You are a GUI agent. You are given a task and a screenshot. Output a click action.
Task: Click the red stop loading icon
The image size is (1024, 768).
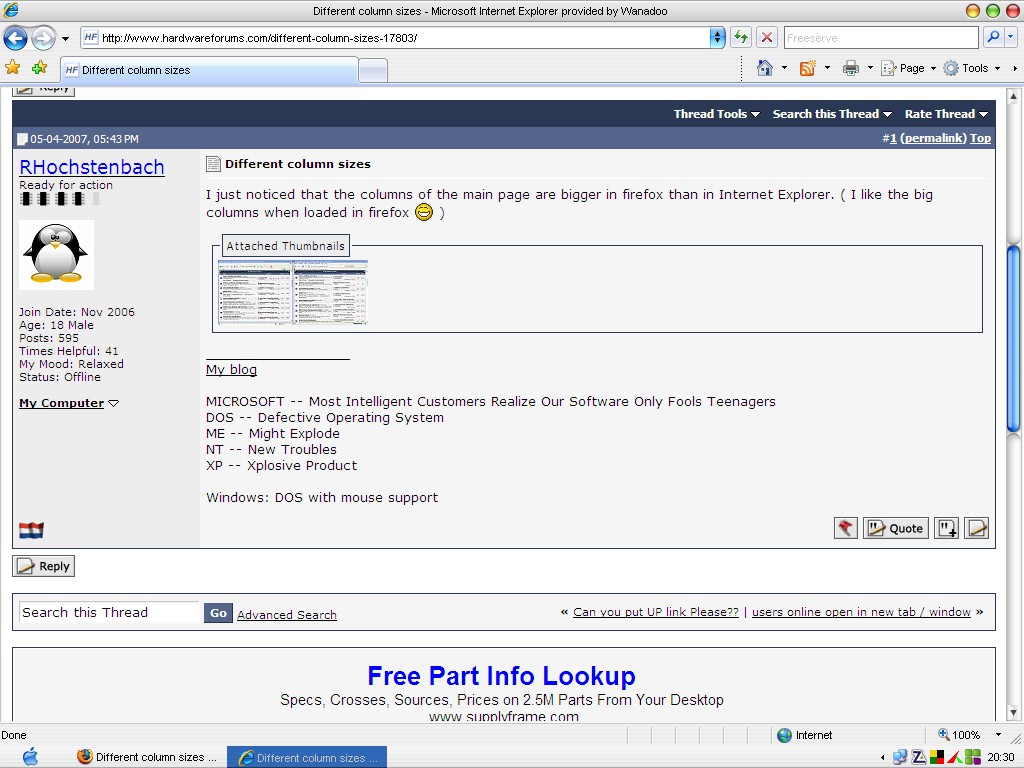(767, 37)
